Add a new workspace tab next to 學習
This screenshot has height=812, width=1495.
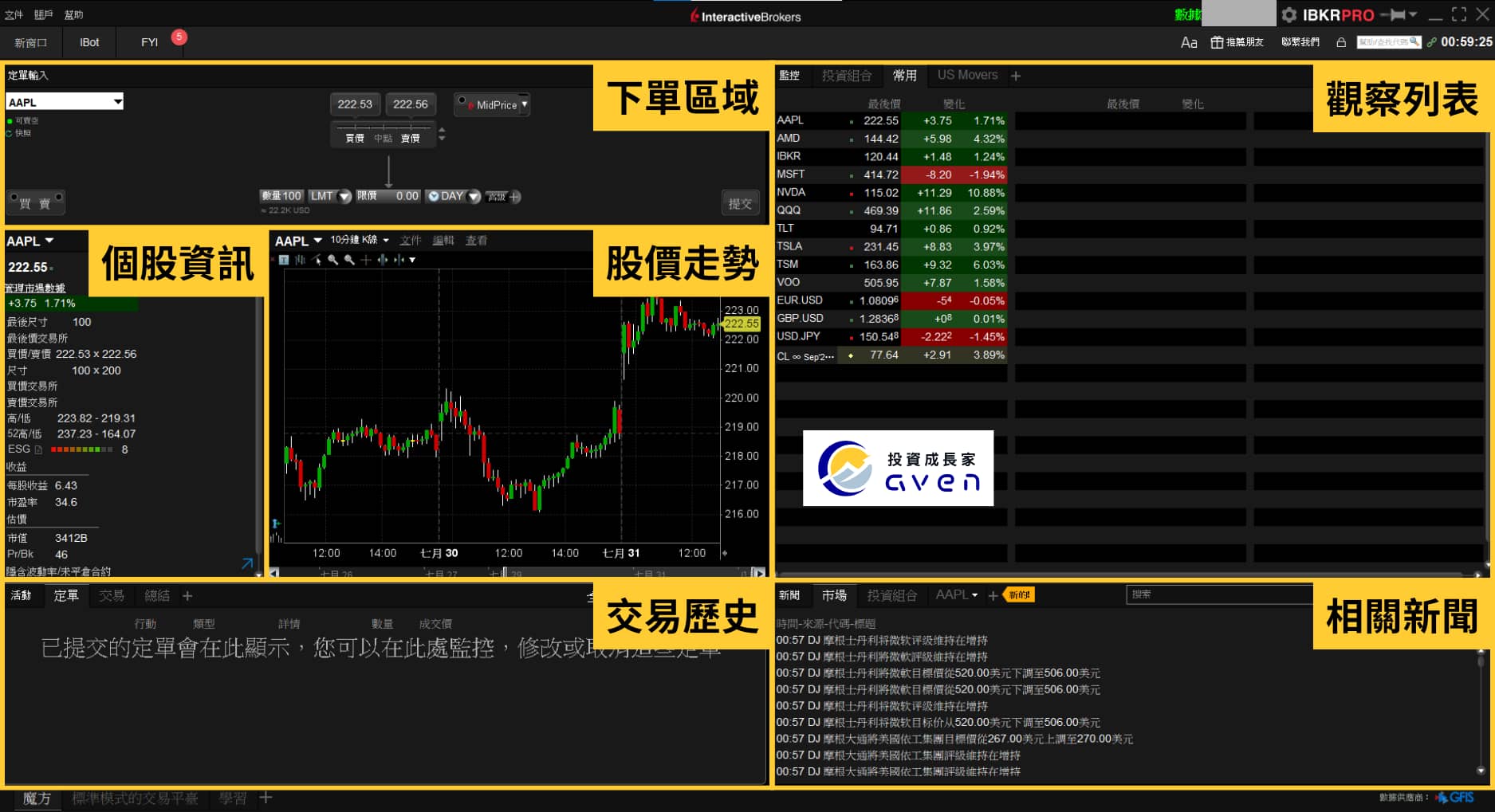pos(266,798)
